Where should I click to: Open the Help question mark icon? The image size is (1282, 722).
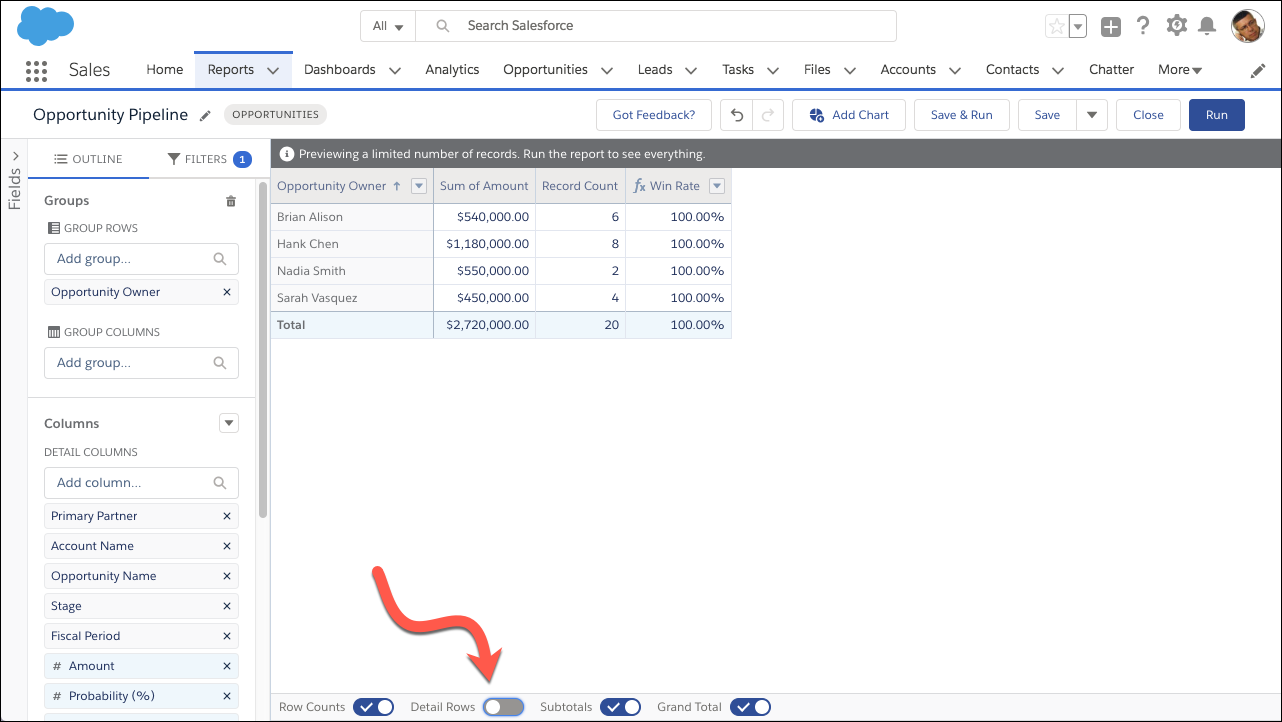(1143, 26)
